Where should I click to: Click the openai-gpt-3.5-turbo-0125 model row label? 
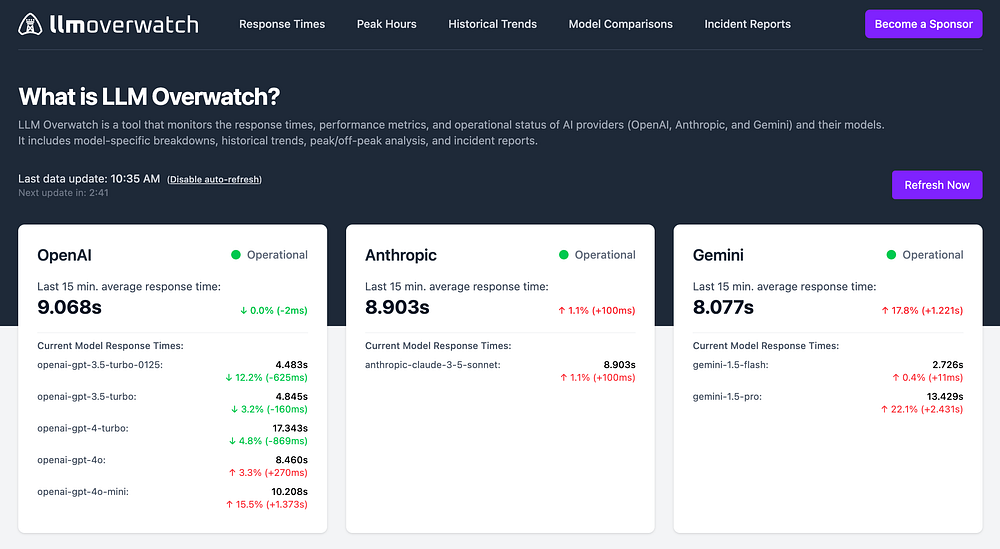pyautogui.click(x=100, y=365)
